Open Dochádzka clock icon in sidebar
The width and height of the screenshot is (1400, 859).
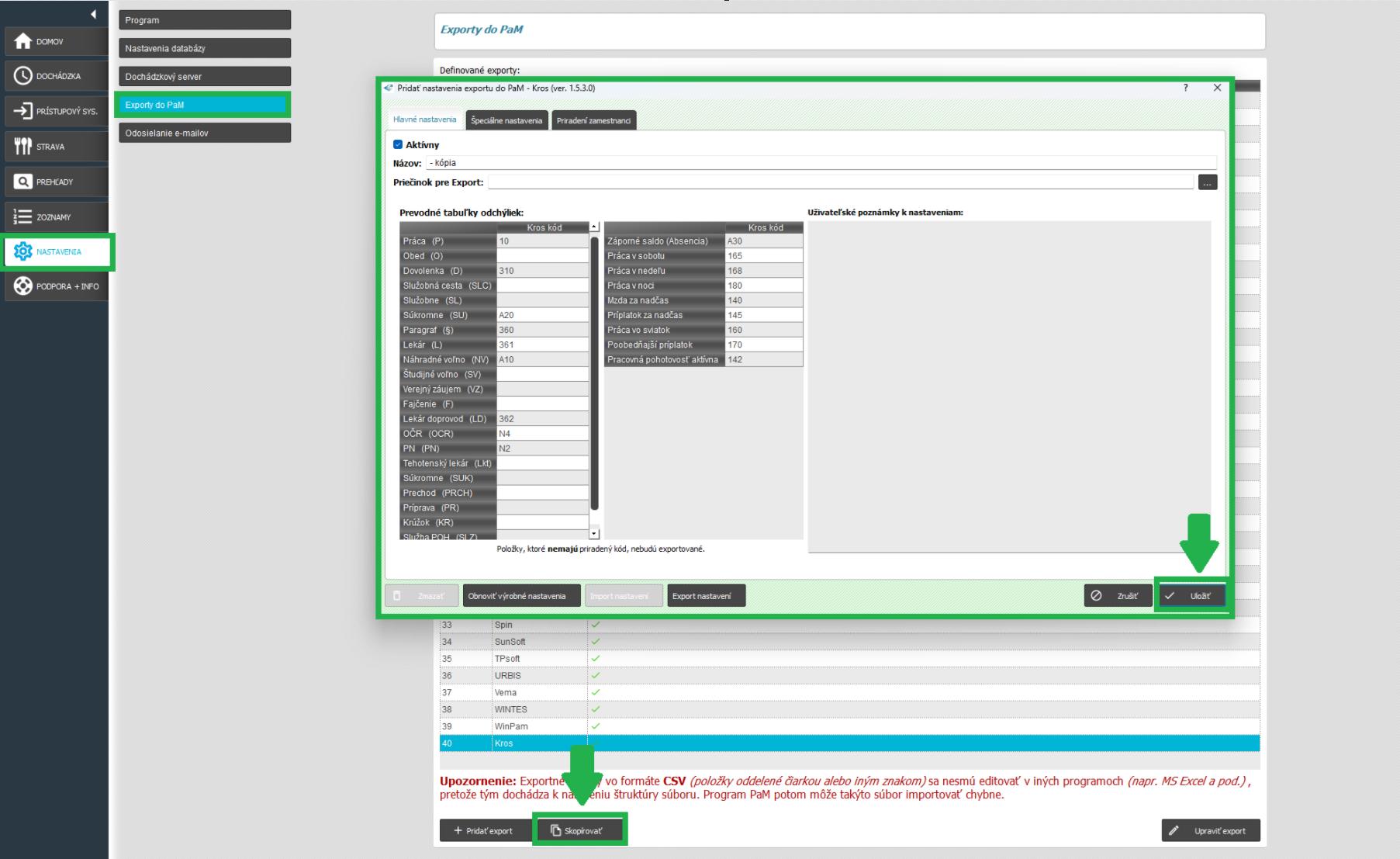point(23,76)
